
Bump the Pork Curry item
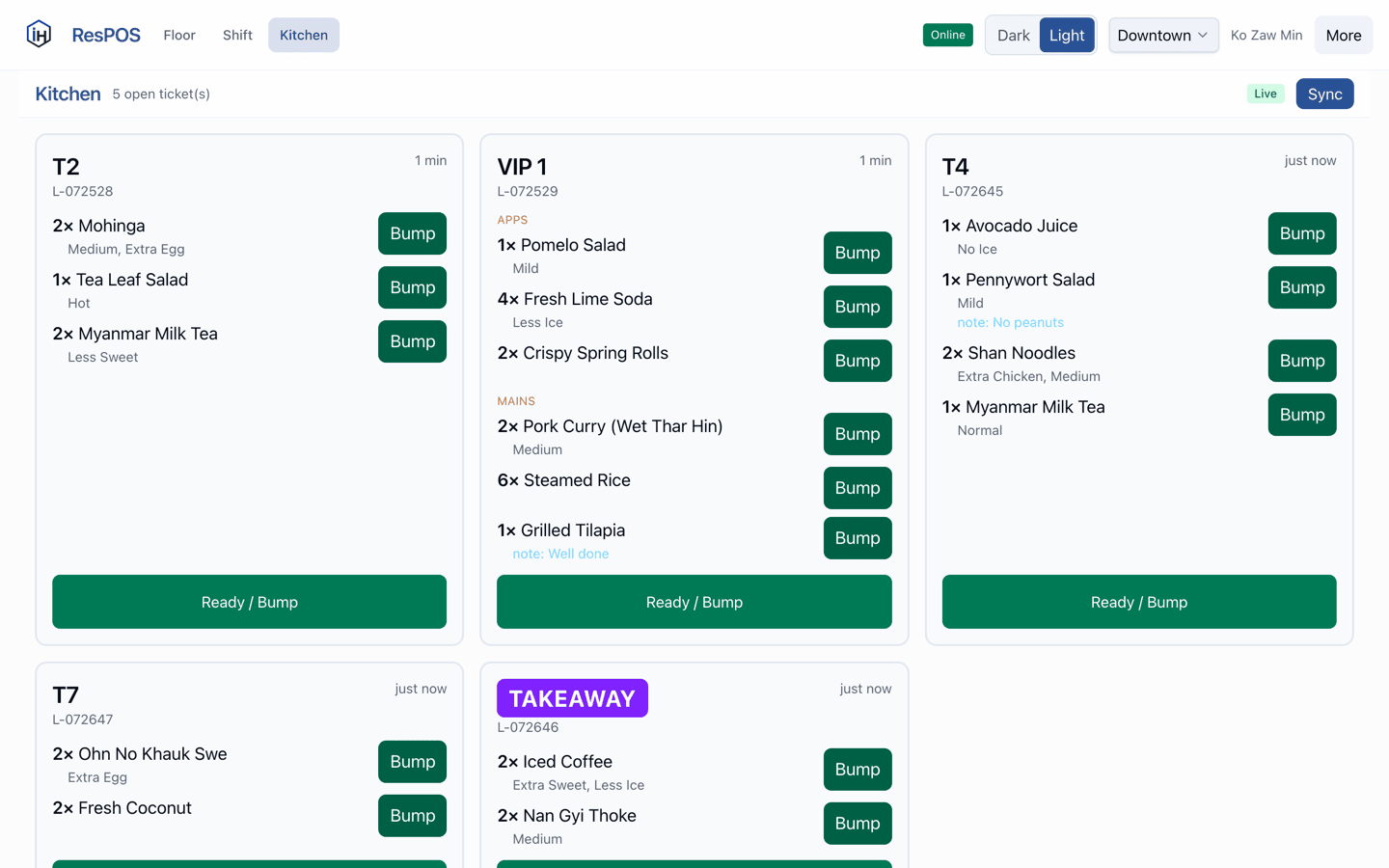coord(858,434)
